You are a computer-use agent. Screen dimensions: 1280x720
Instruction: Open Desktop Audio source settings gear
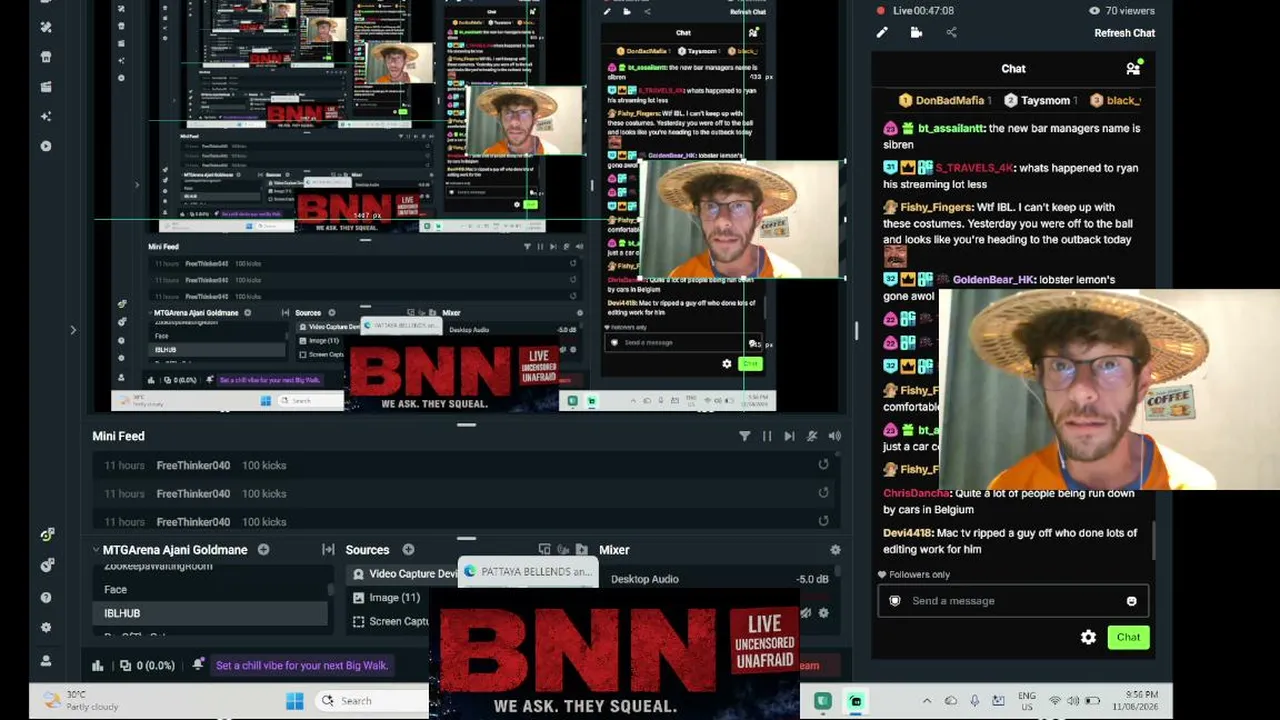824,613
